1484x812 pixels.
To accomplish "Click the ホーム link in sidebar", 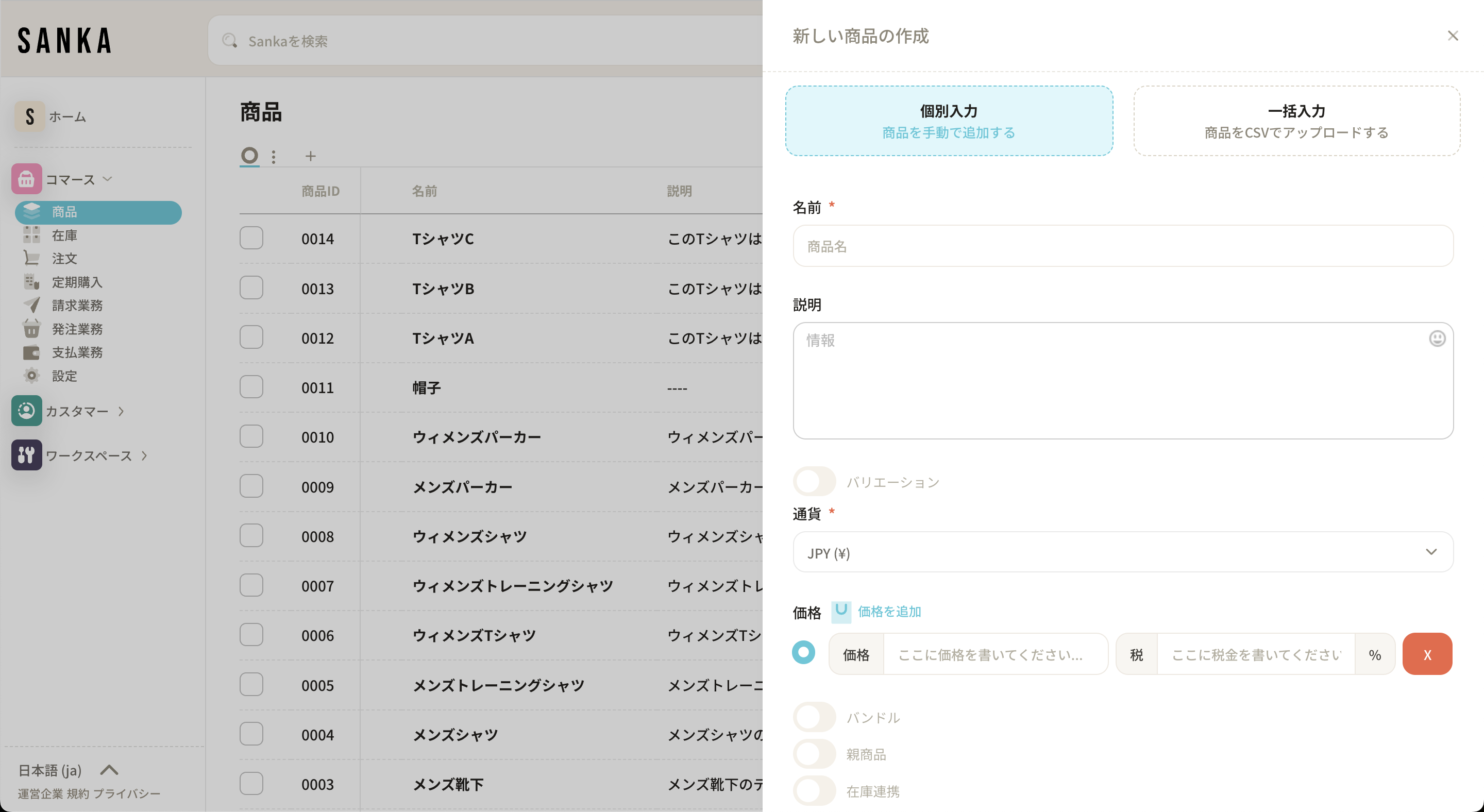I will (68, 117).
